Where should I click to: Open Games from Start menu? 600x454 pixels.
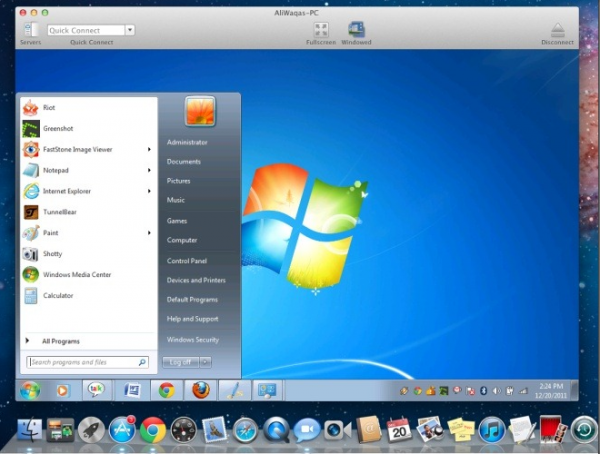point(177,221)
